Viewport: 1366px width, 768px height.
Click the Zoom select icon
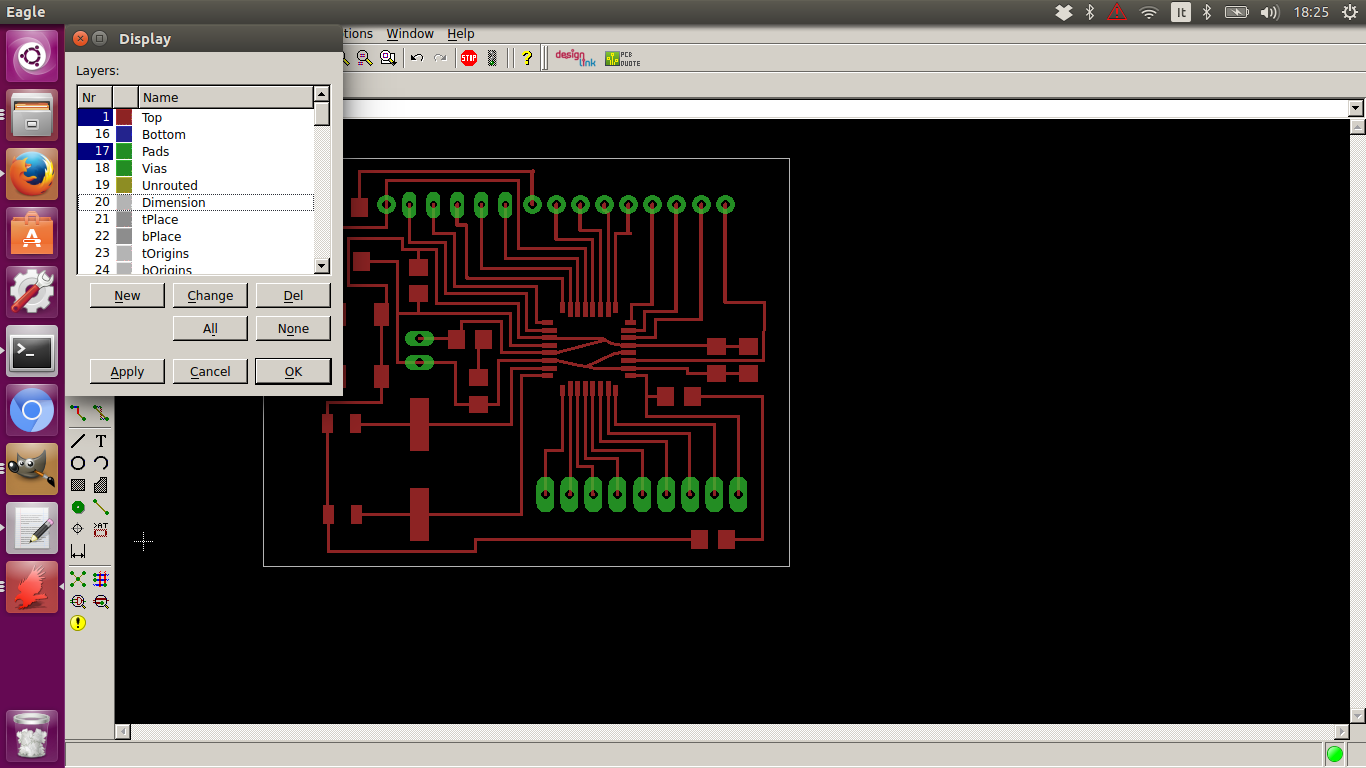[387, 58]
